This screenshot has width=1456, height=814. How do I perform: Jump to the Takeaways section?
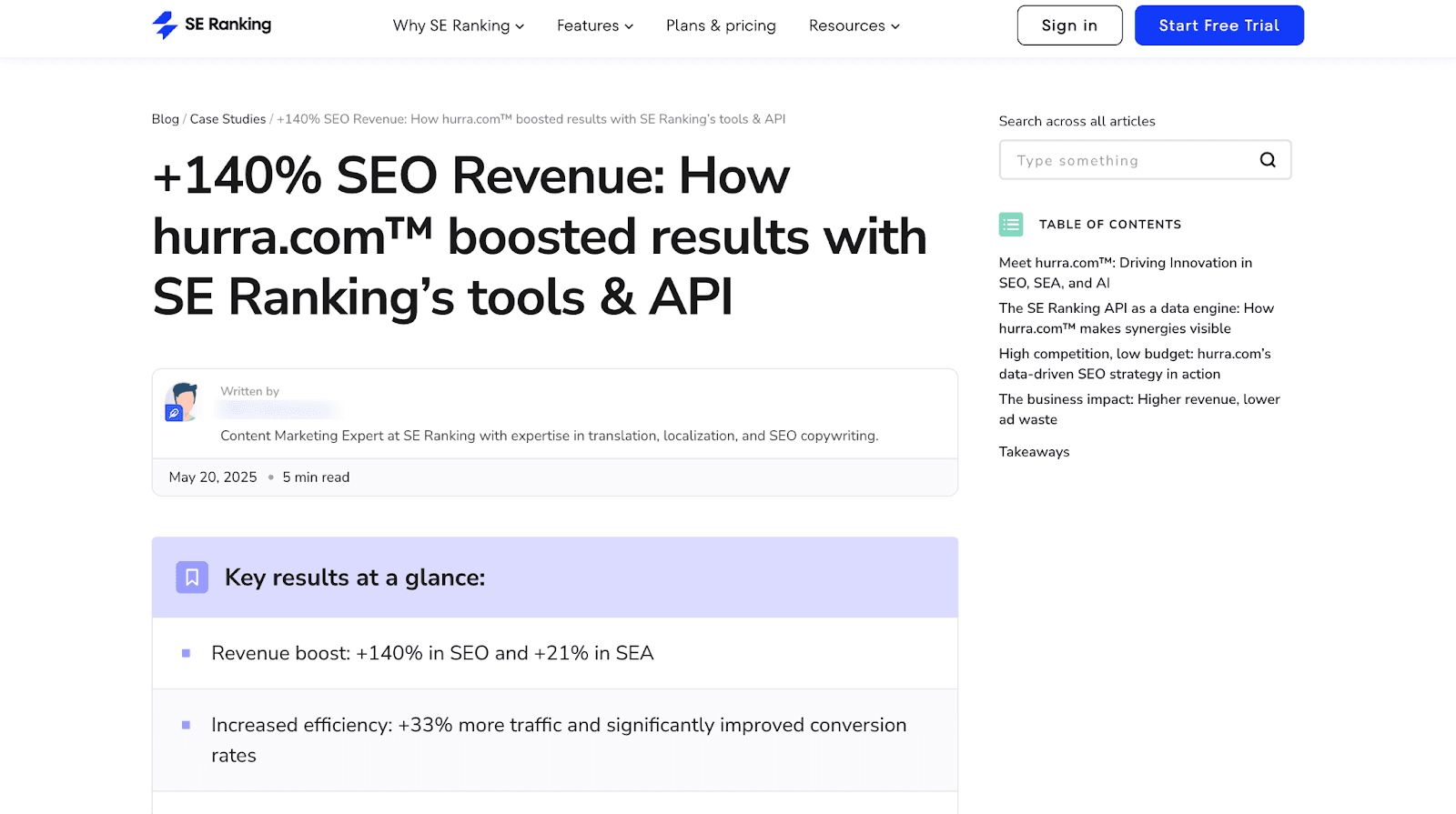1035,452
